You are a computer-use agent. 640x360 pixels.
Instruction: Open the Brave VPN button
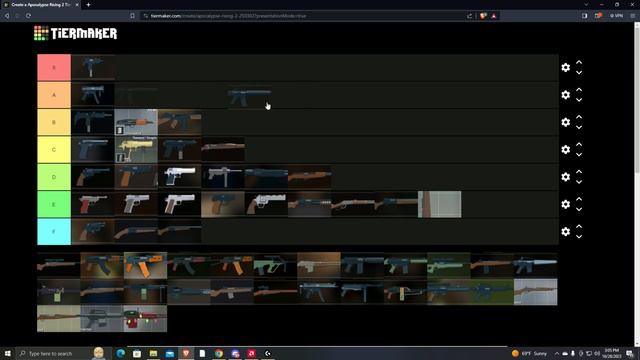(616, 16)
